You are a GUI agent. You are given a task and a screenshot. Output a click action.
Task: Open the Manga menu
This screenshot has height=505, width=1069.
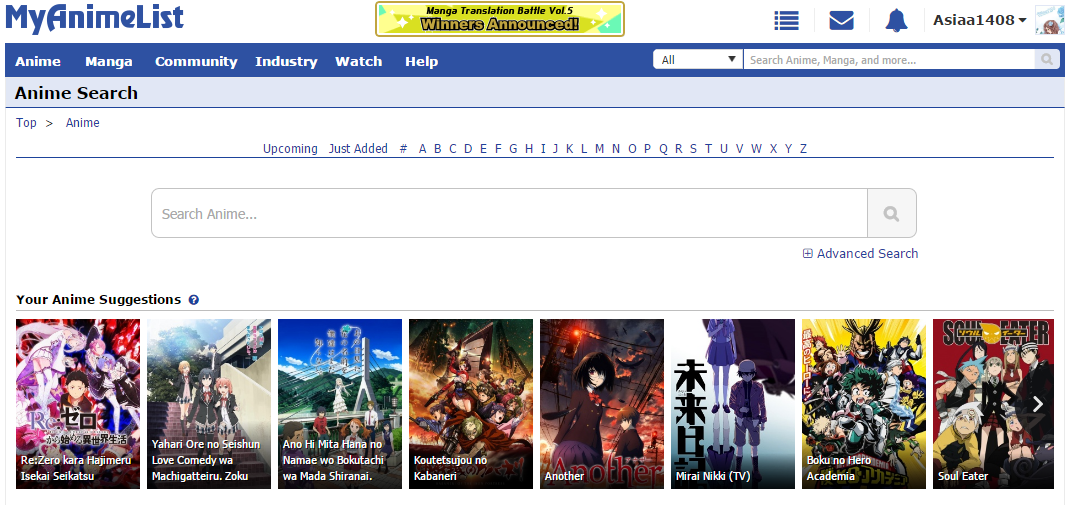click(x=109, y=61)
